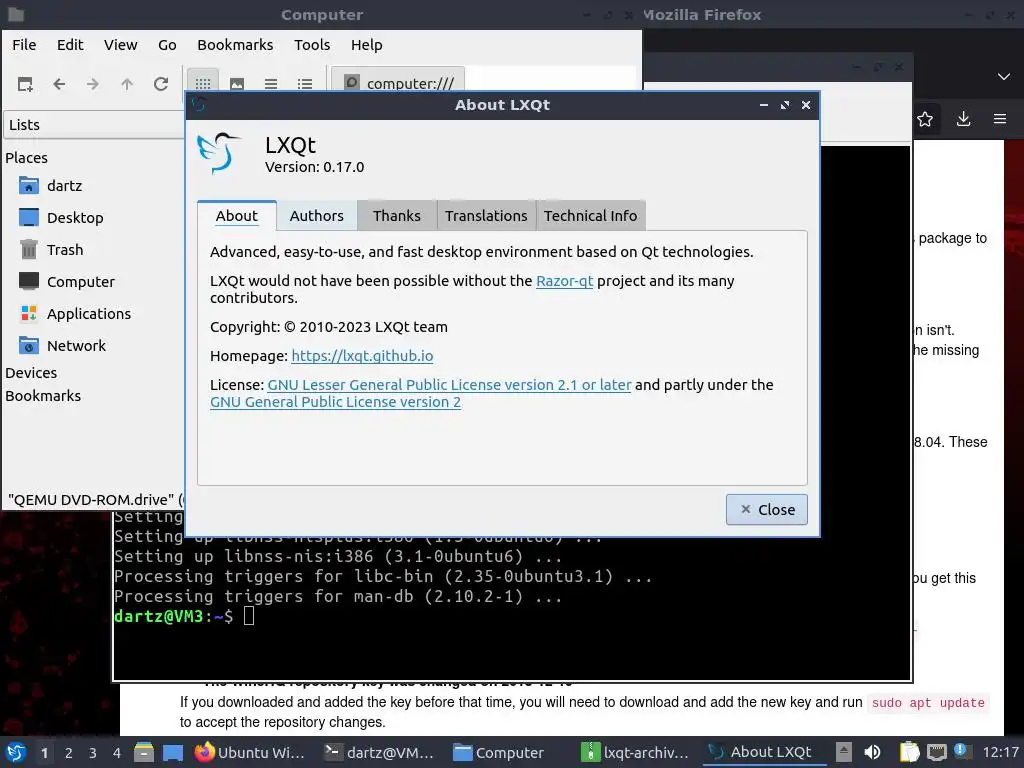Open Network in the sidebar

point(76,346)
